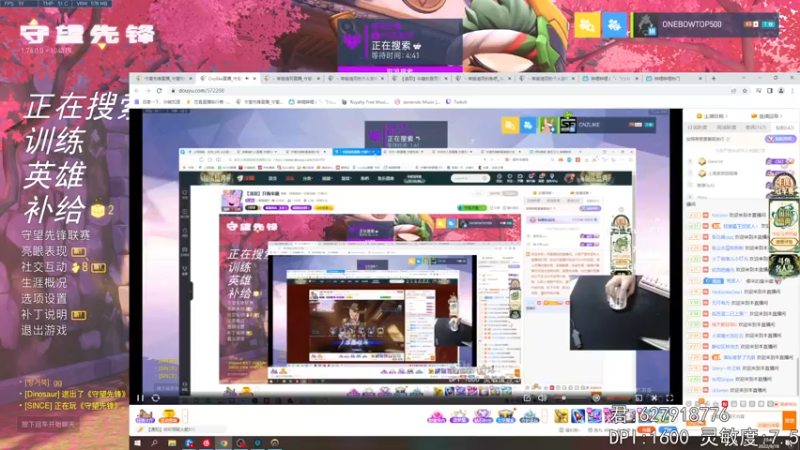The height and width of the screenshot is (450, 800).
Task: Open Chrome extensions puzzle icon
Action: [759, 90]
